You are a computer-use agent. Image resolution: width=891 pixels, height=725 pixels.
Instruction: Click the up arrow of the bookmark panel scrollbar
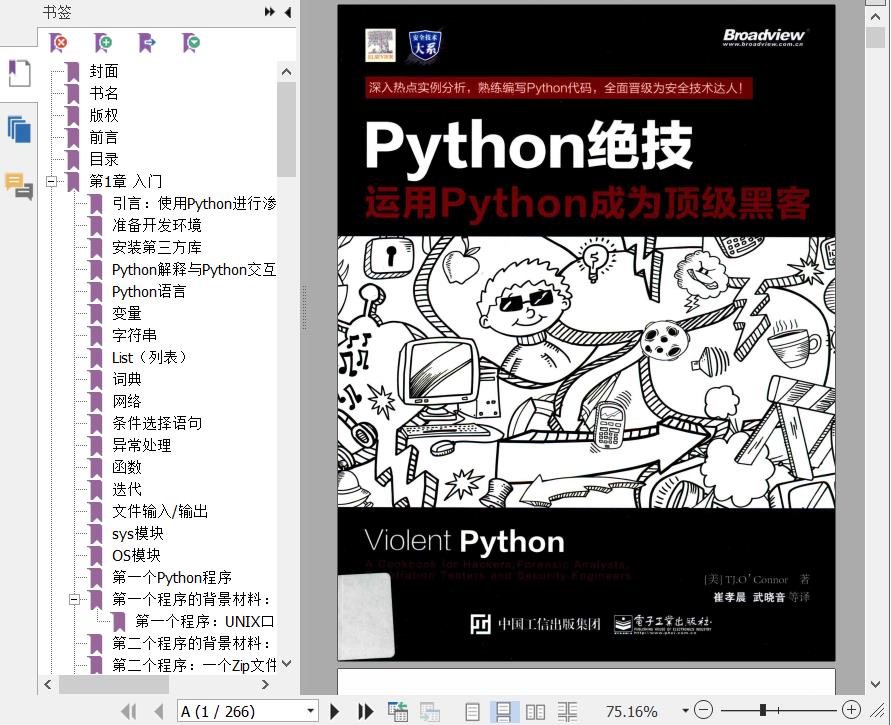(286, 72)
